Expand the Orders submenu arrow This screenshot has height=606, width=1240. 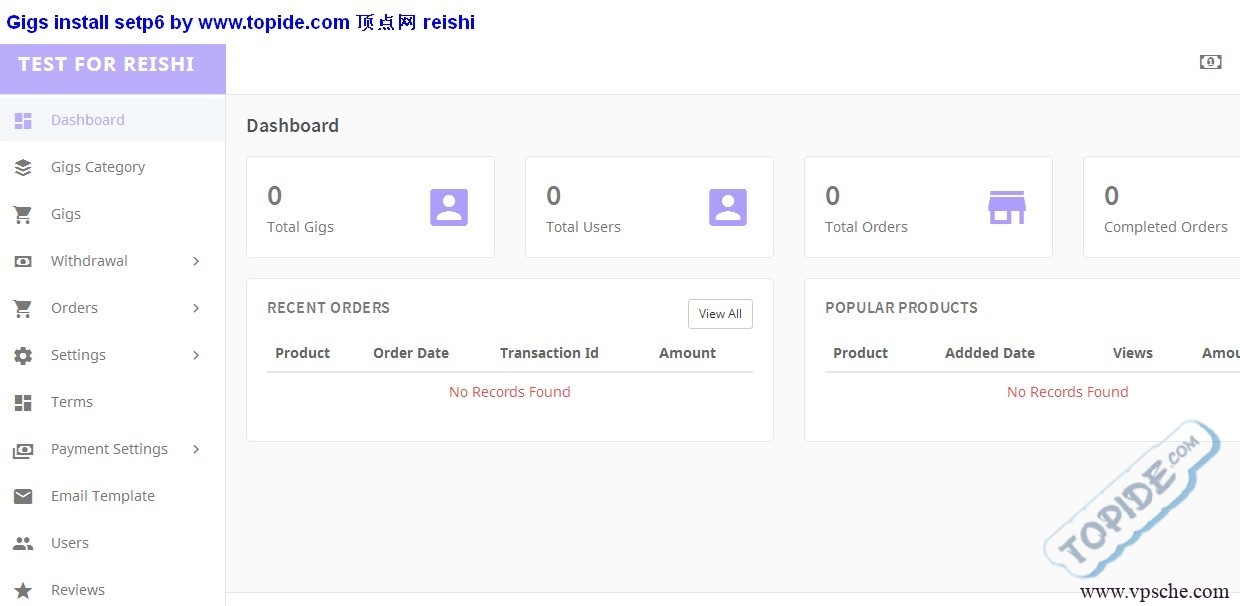coord(196,308)
